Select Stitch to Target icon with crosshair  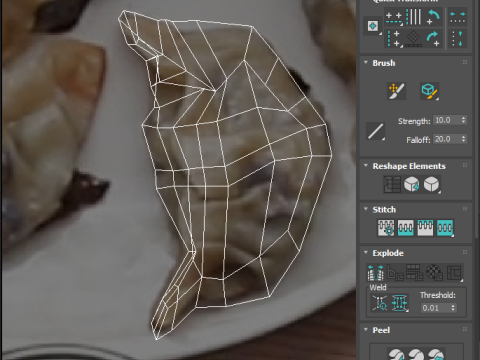click(386, 228)
